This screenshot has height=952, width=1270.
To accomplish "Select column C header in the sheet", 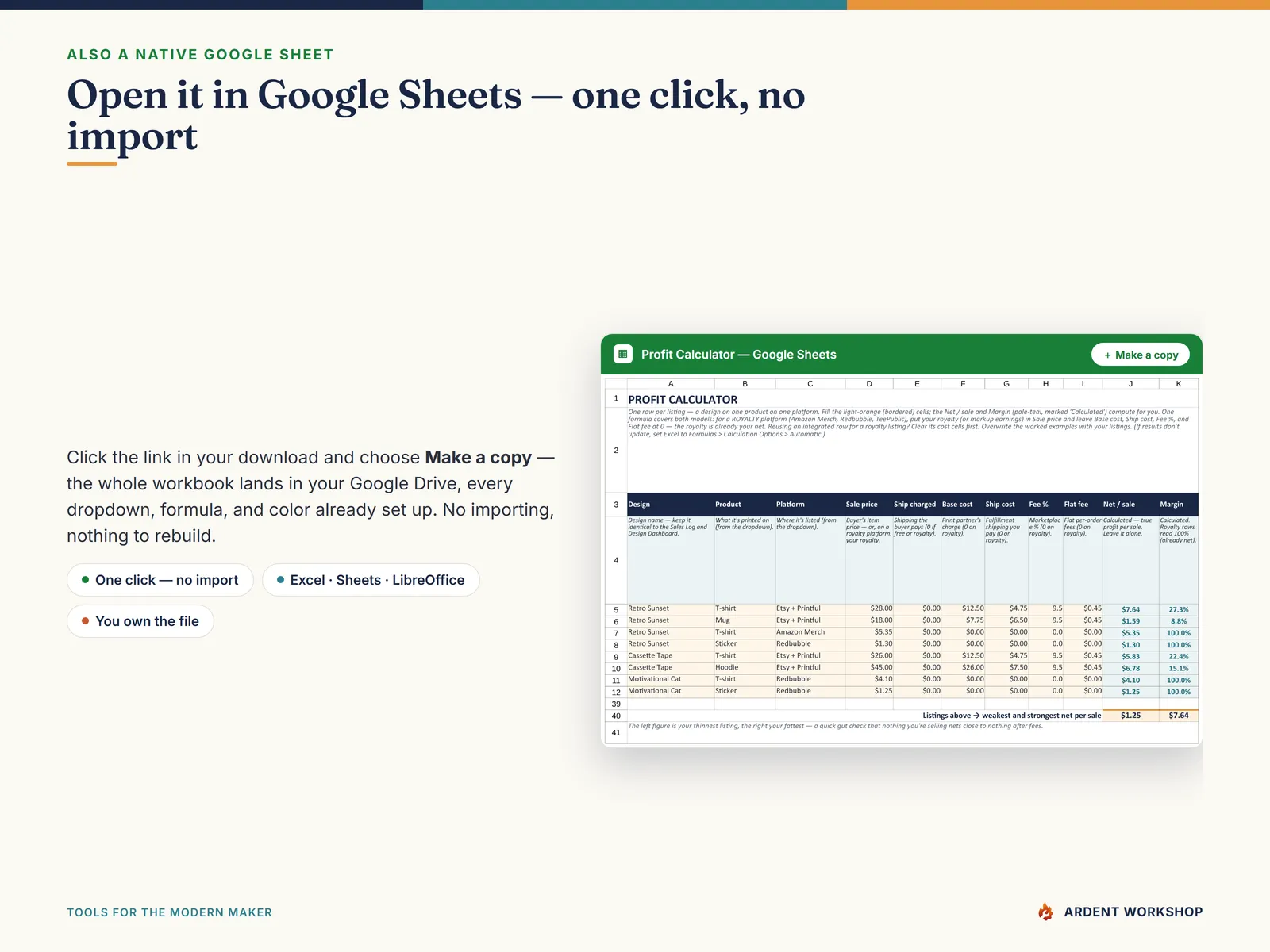I will pos(810,384).
